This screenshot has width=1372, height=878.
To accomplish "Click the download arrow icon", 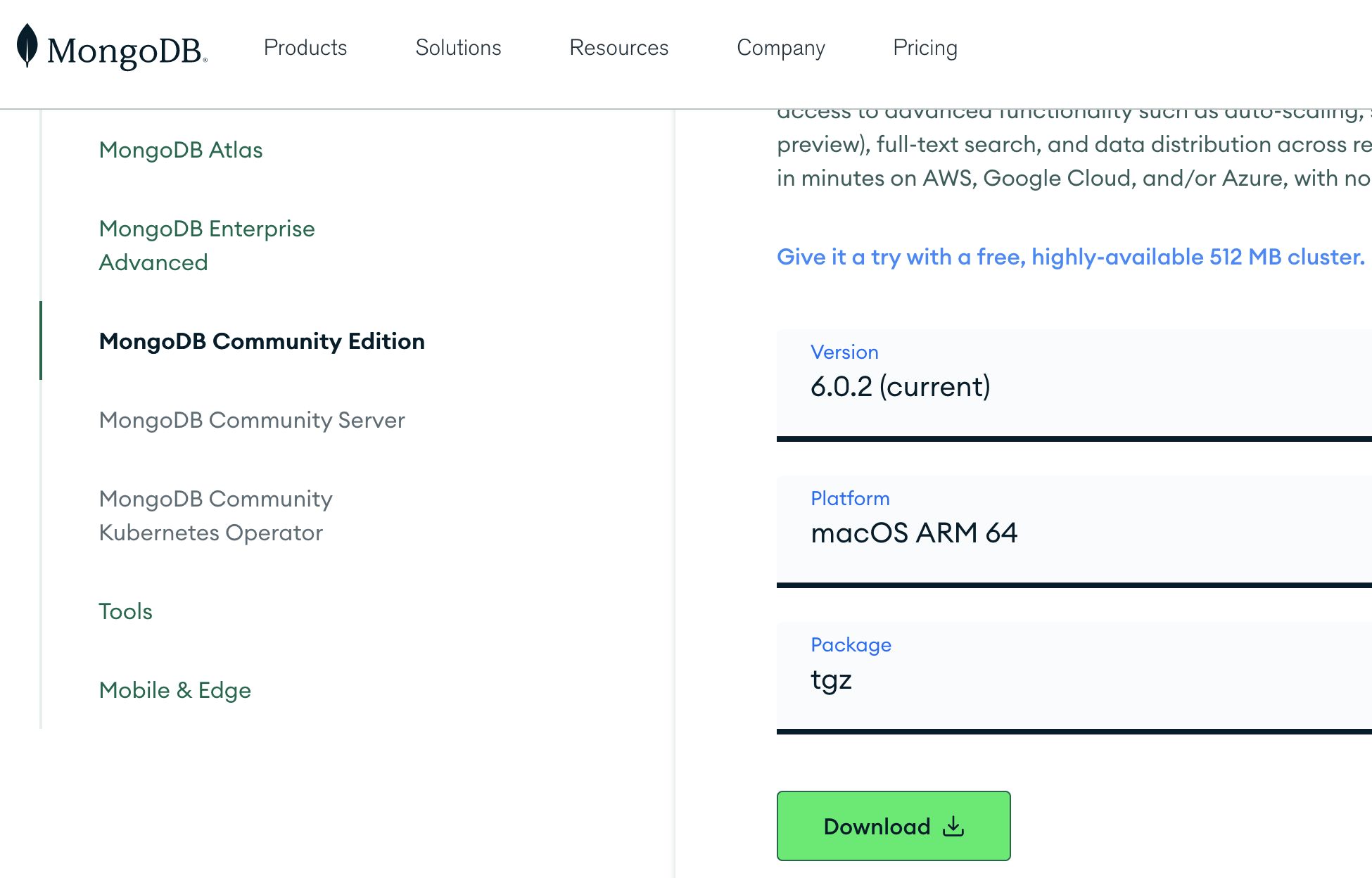I will point(953,826).
